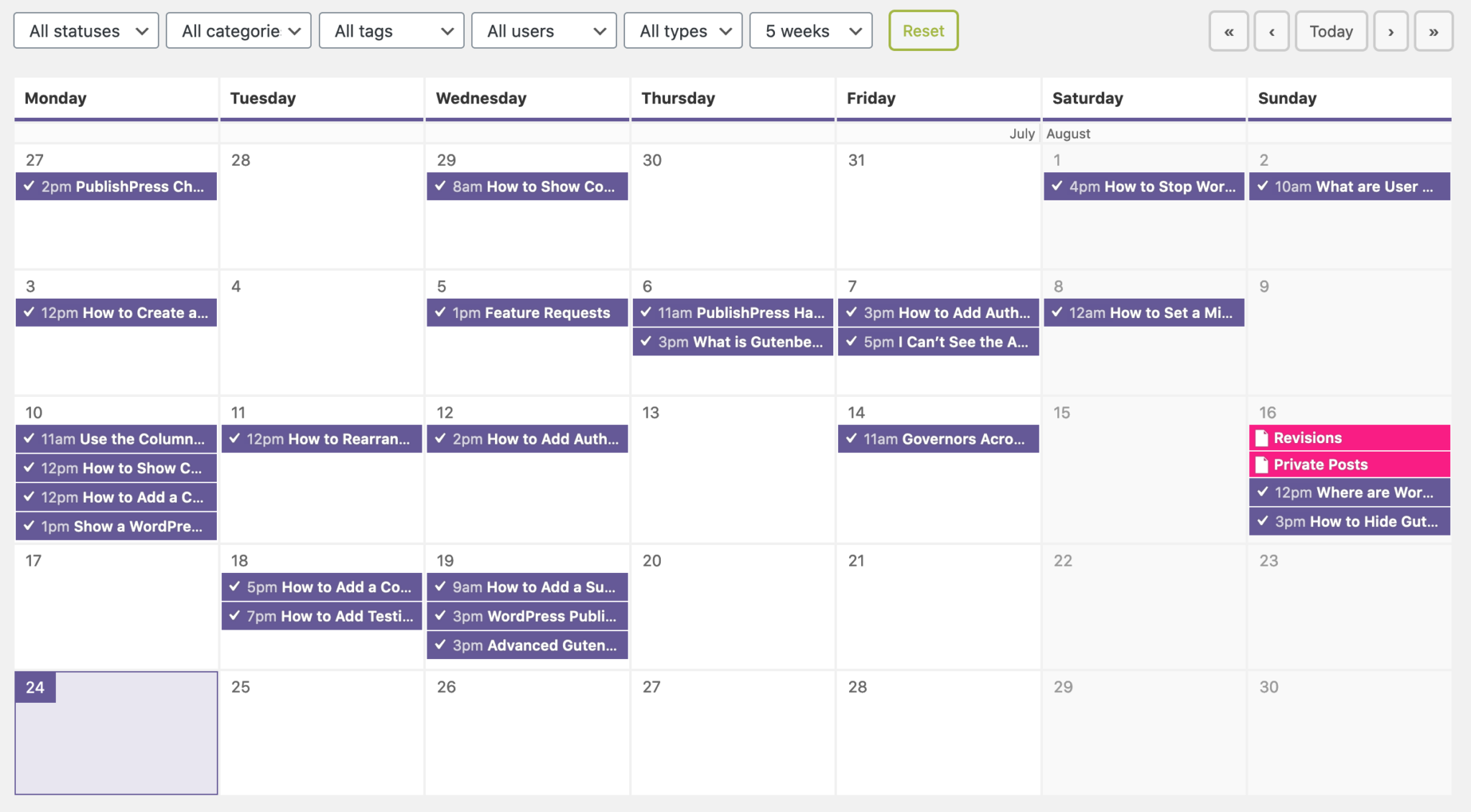
Task: Expand the All tags dropdown
Action: 391,31
